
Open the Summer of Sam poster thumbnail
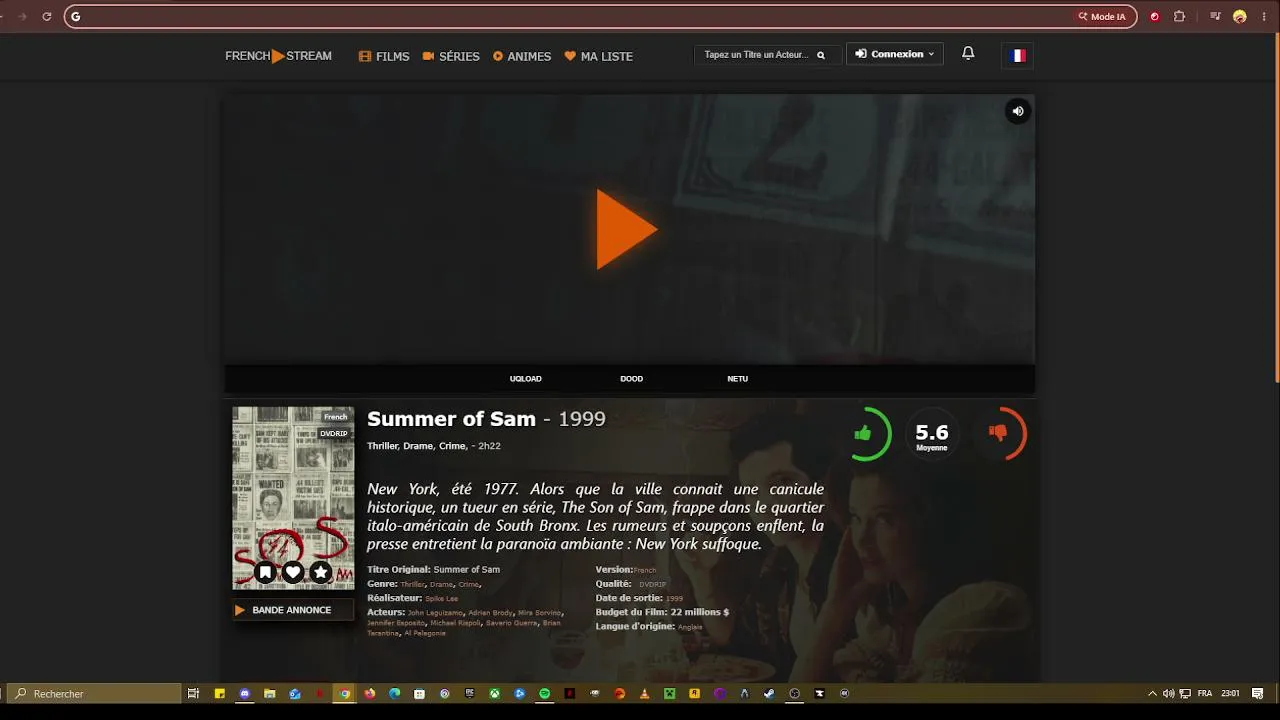[293, 498]
